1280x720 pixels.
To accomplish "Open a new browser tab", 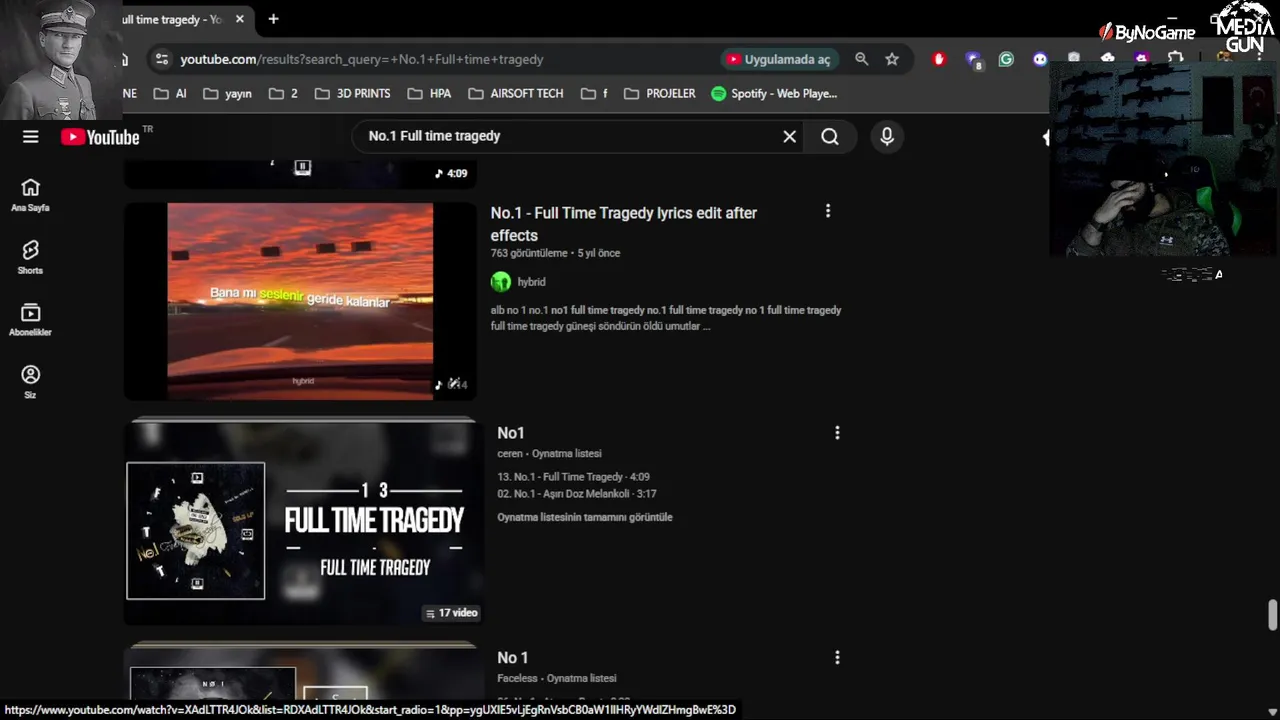I will (273, 19).
